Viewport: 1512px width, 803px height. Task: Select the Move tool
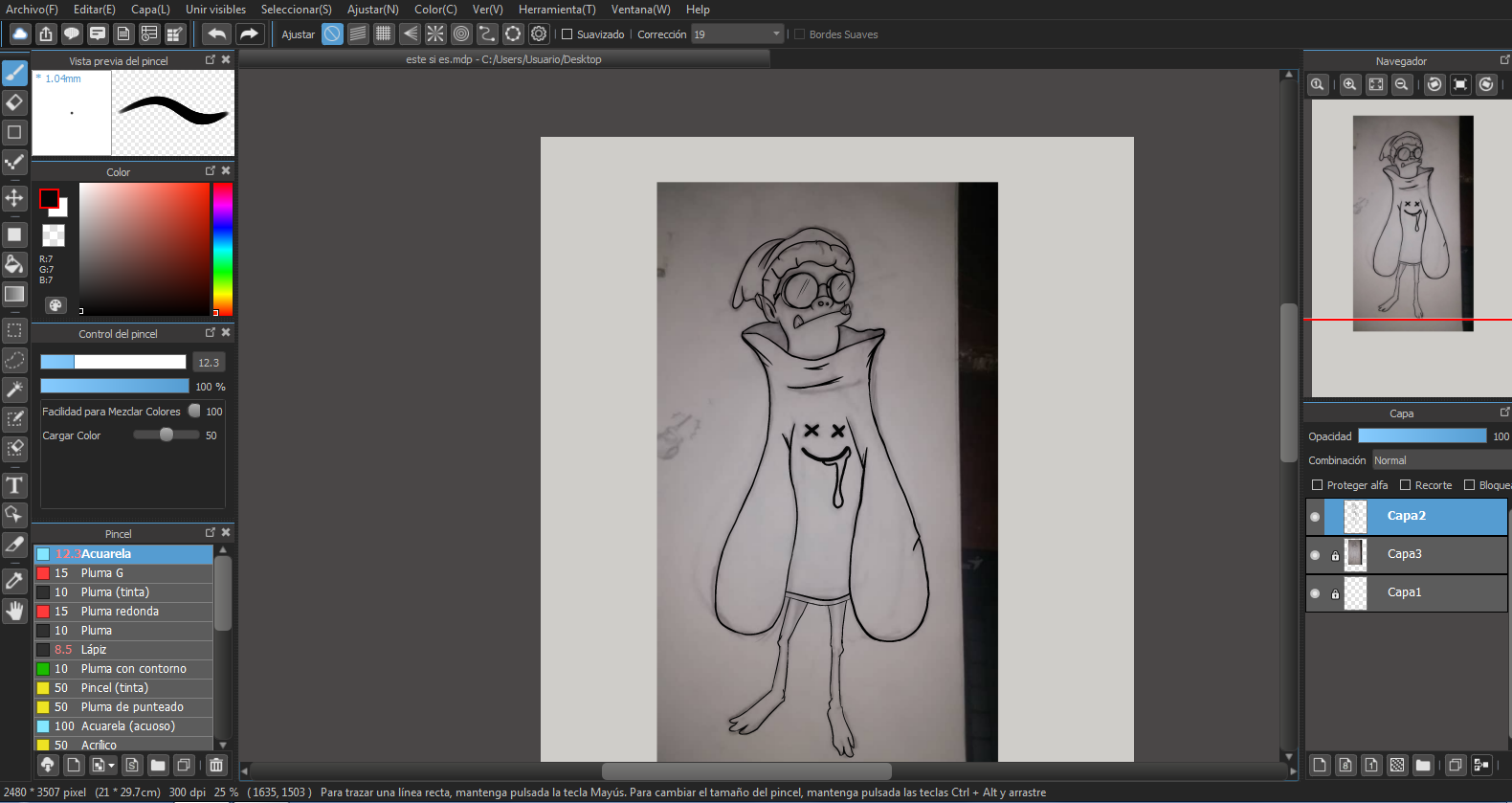click(14, 198)
